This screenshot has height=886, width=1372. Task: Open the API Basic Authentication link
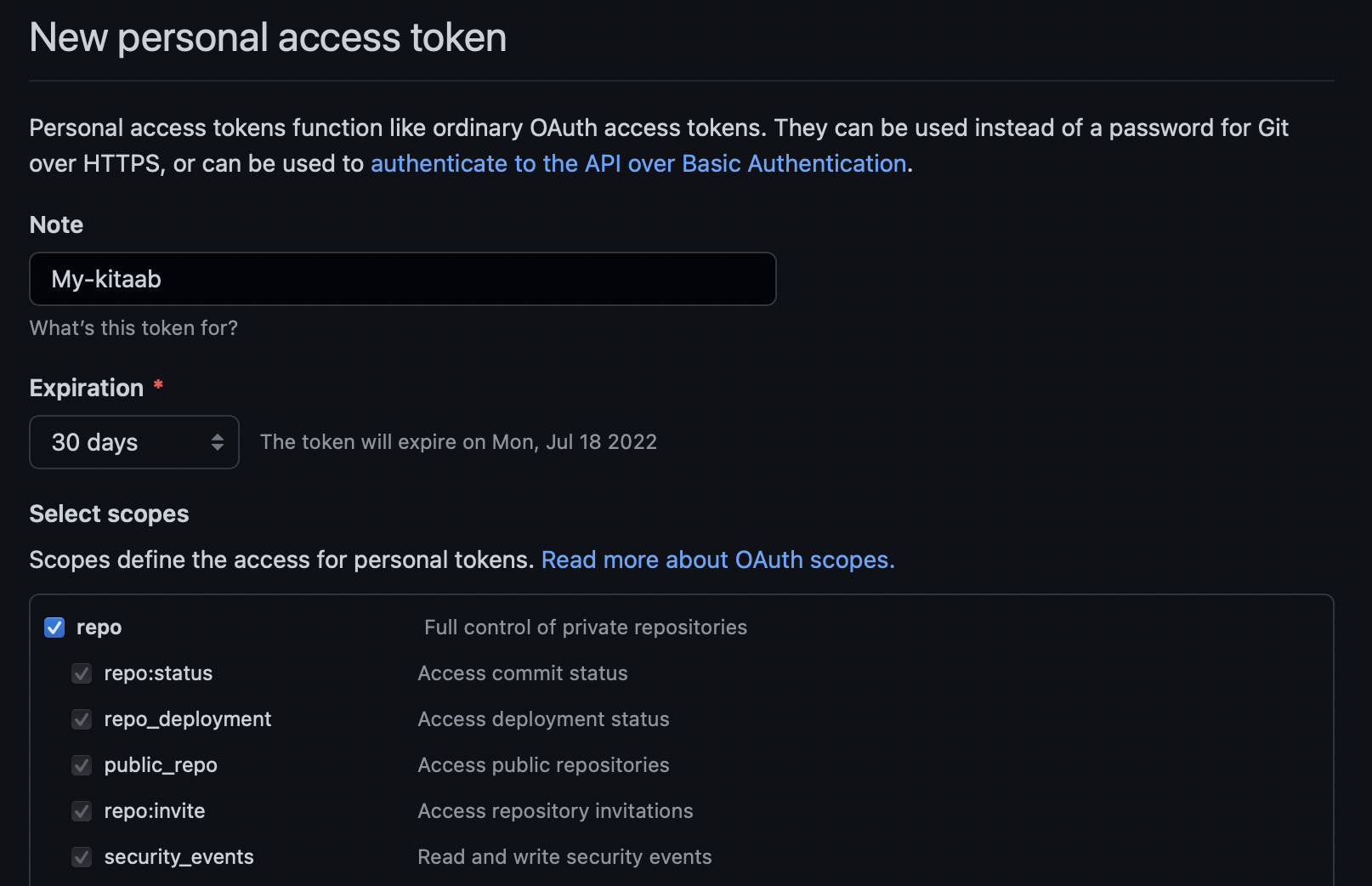point(638,163)
